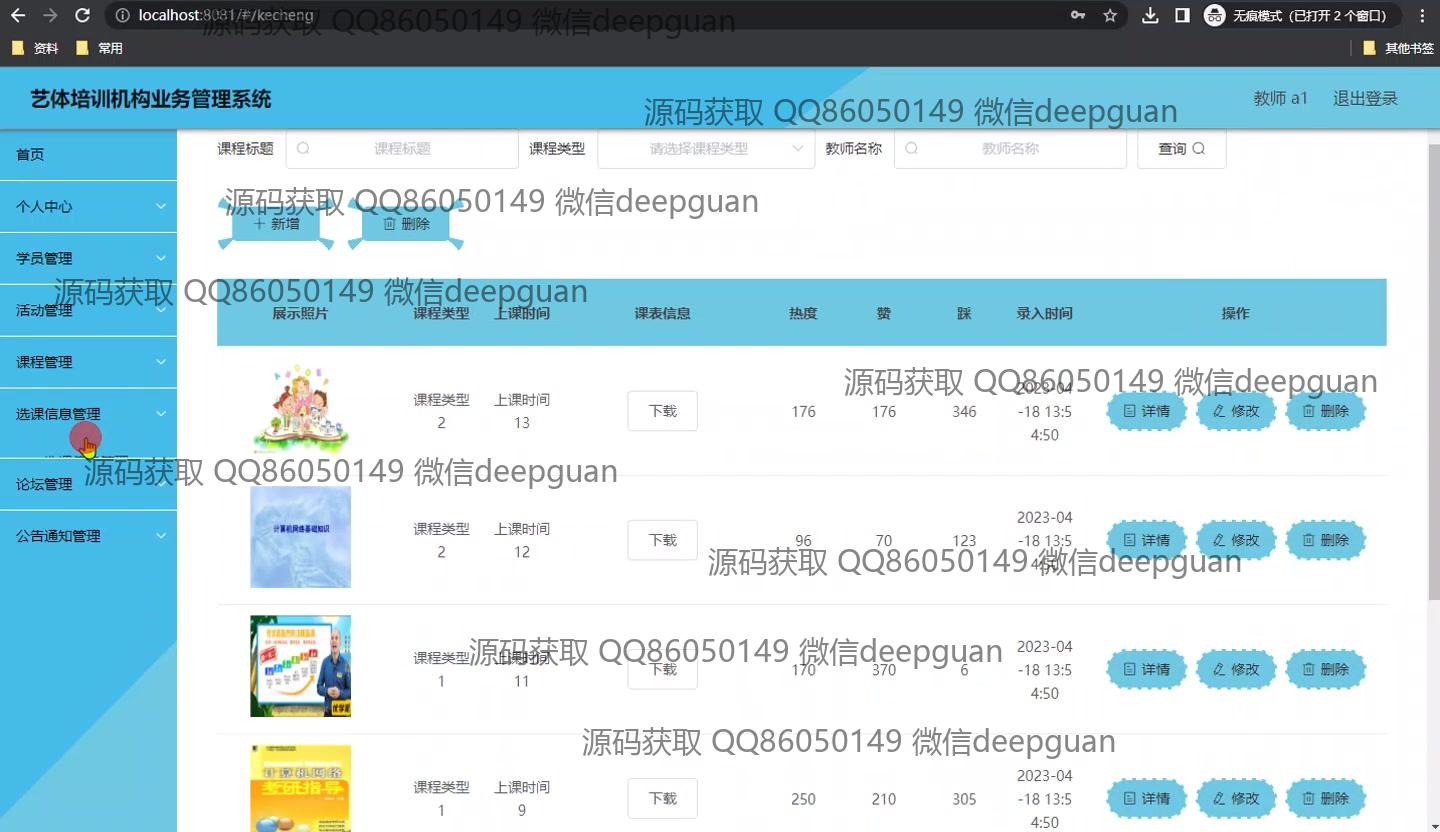Click 详情 for the first course row

pos(1146,411)
